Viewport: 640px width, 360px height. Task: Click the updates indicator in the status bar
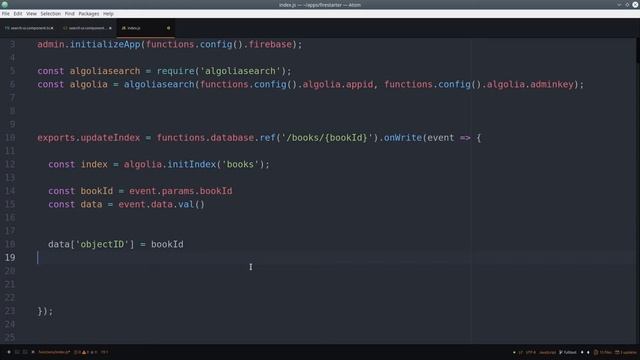click(x=626, y=352)
